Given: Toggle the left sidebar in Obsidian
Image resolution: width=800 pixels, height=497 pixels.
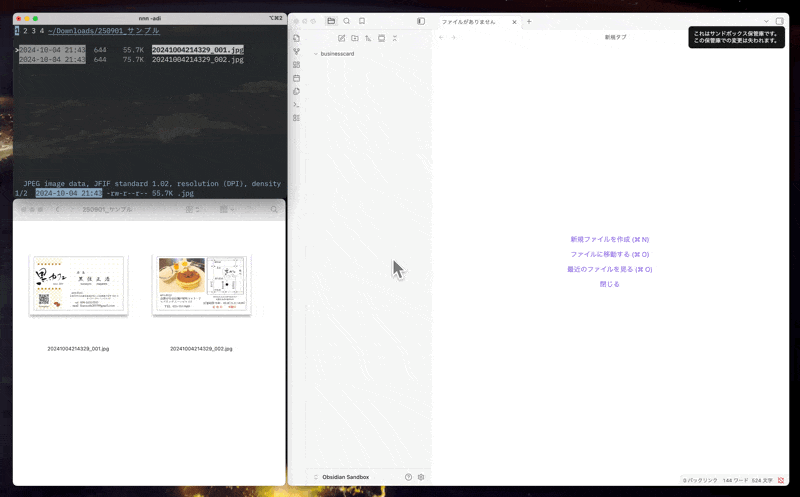Looking at the screenshot, I should 421,21.
